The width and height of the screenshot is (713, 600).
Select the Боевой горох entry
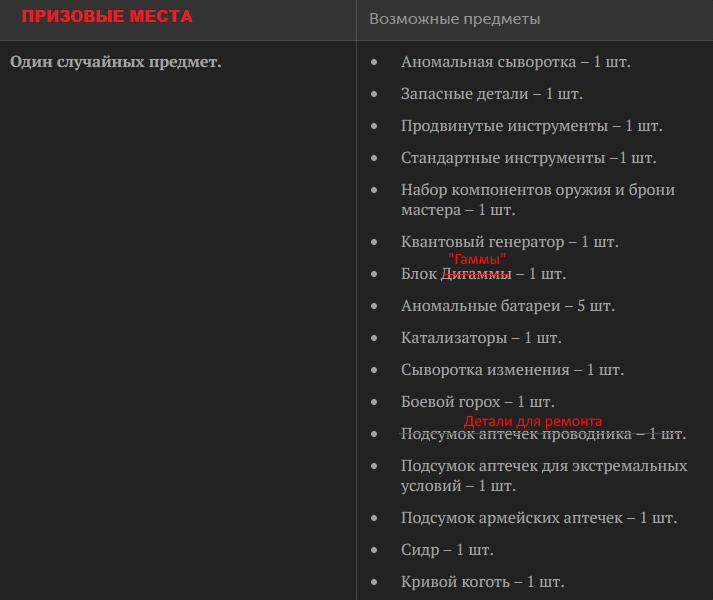(477, 402)
